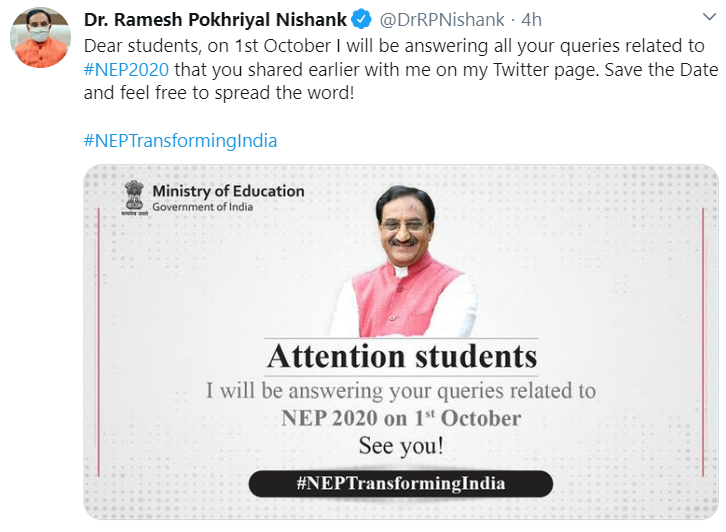
Task: Click the "See you!" banner text
Action: click(400, 446)
